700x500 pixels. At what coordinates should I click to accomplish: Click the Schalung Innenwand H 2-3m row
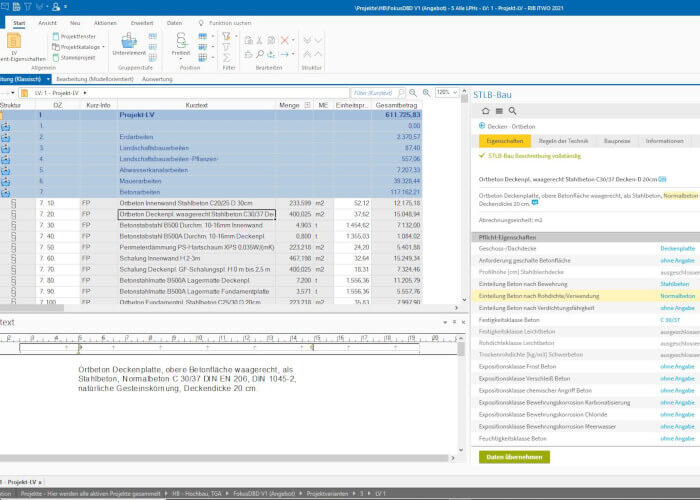tap(211, 258)
